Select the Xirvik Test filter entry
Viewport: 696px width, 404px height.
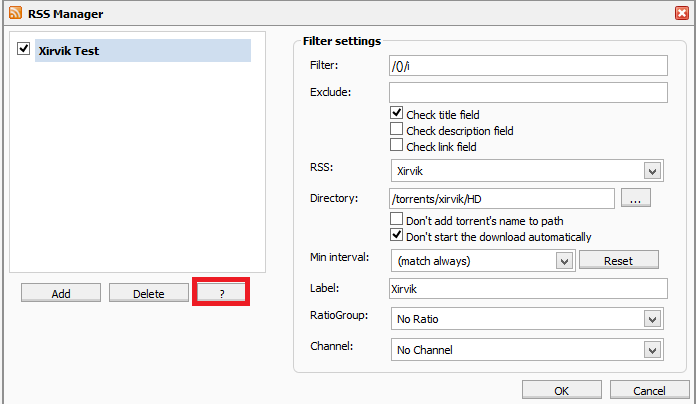tap(142, 51)
